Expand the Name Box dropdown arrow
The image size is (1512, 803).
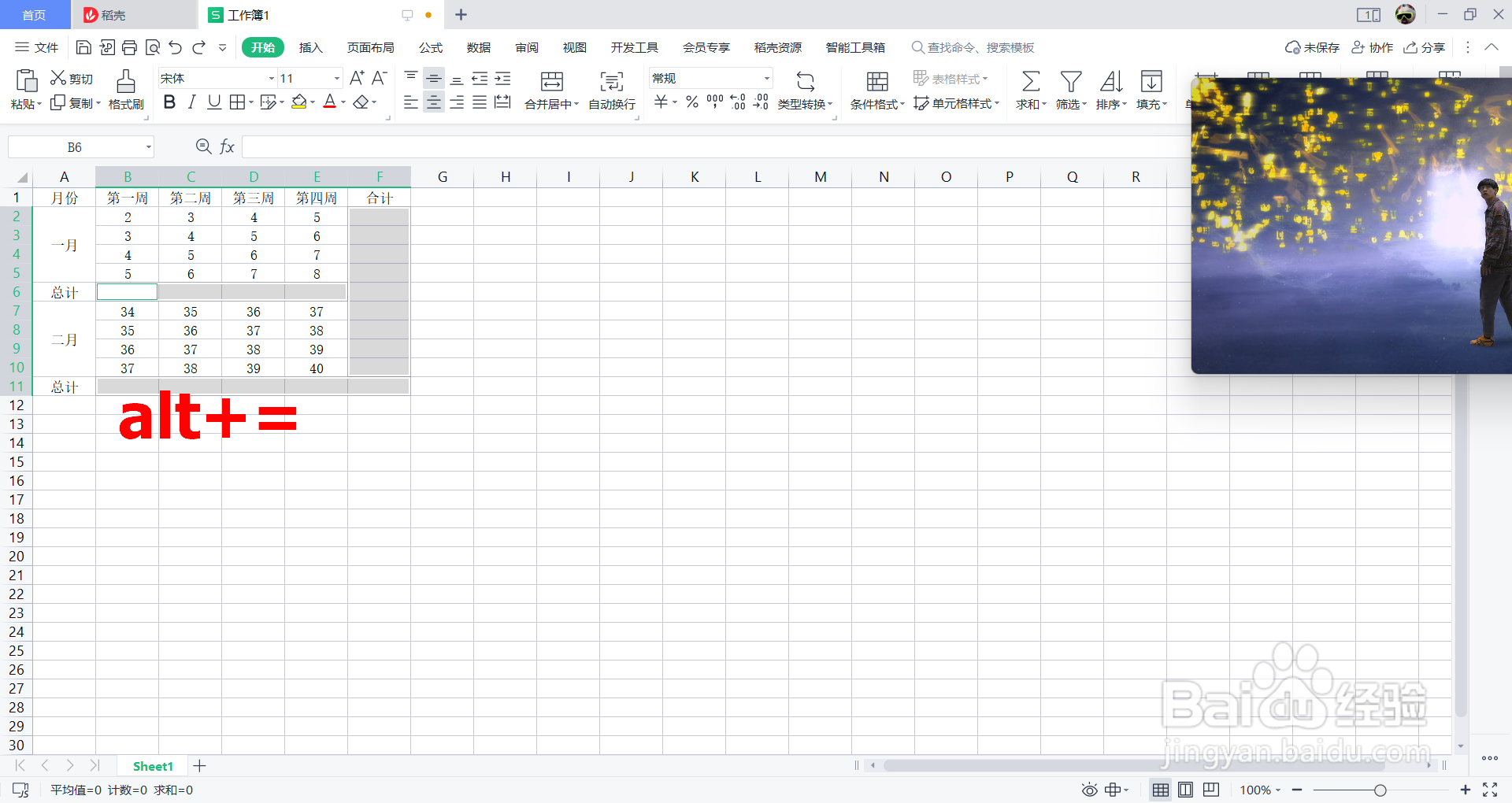click(148, 147)
